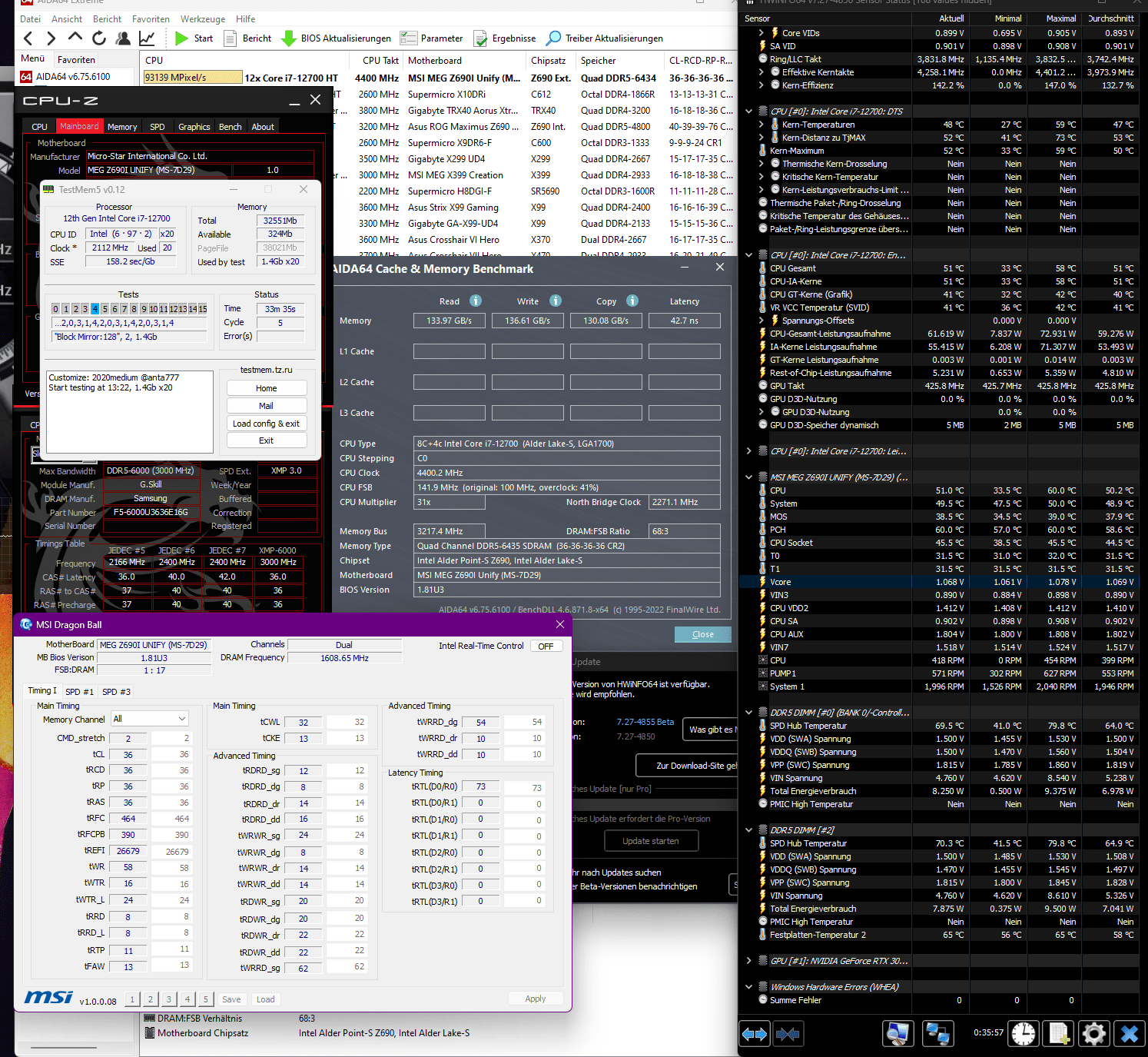
Task: Expand Kern-Temperaturen sensor row
Action: point(761,125)
